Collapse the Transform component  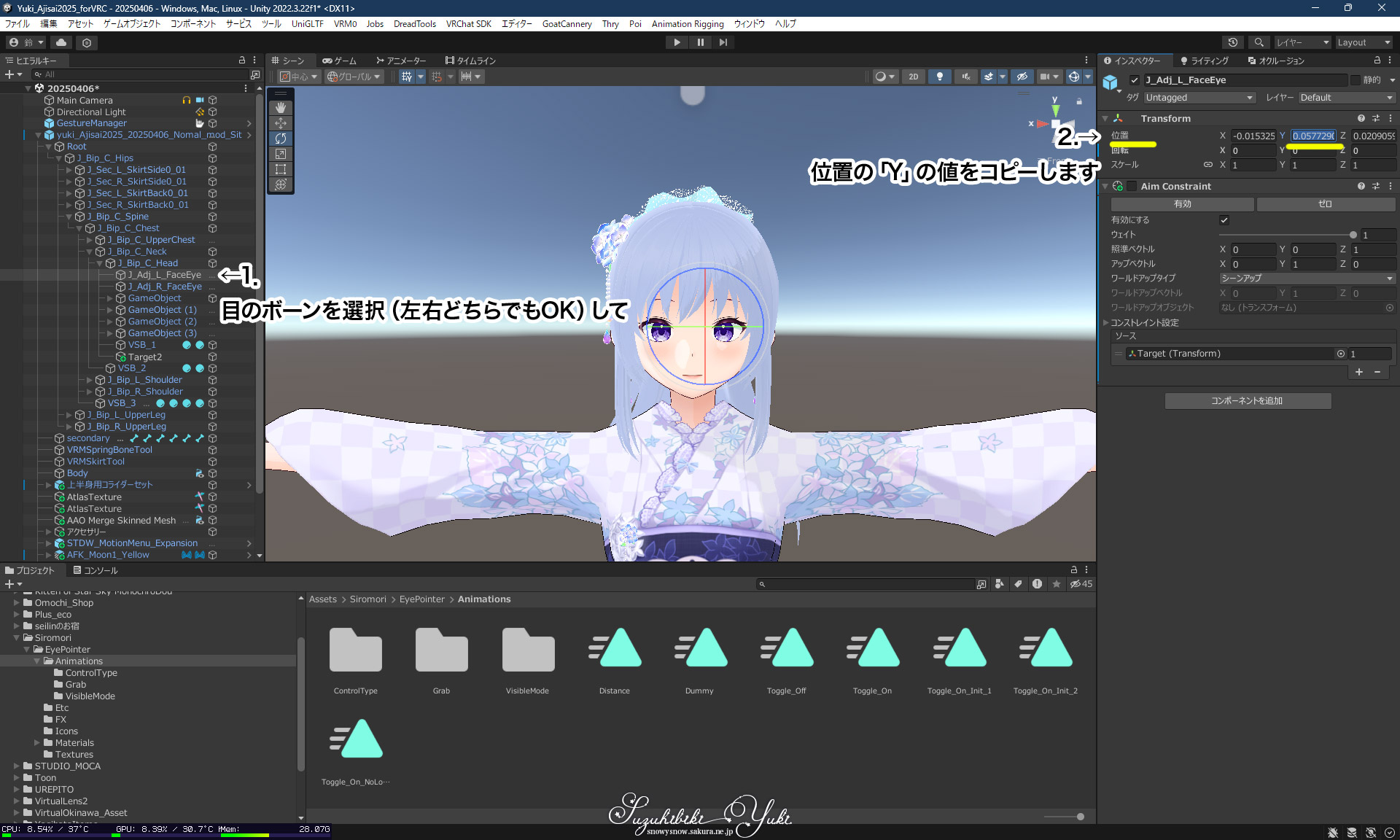(1105, 118)
